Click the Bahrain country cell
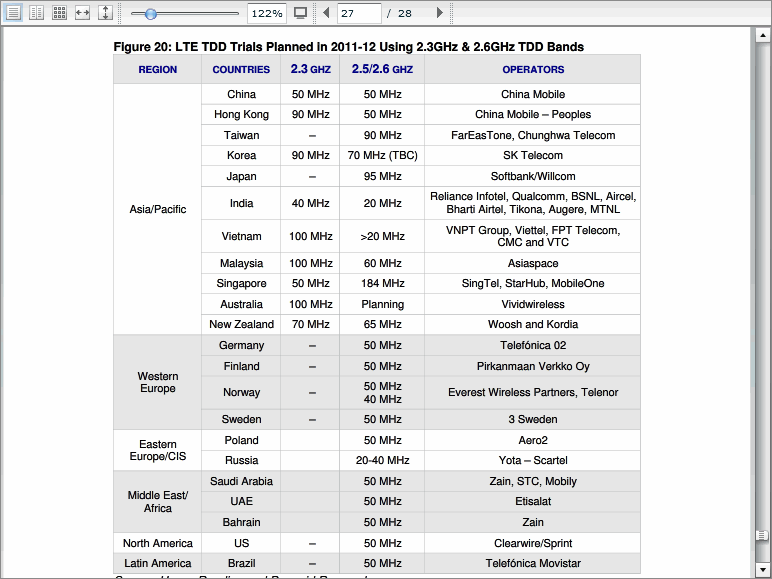Viewport: 772px width, 579px height. pyautogui.click(x=241, y=522)
